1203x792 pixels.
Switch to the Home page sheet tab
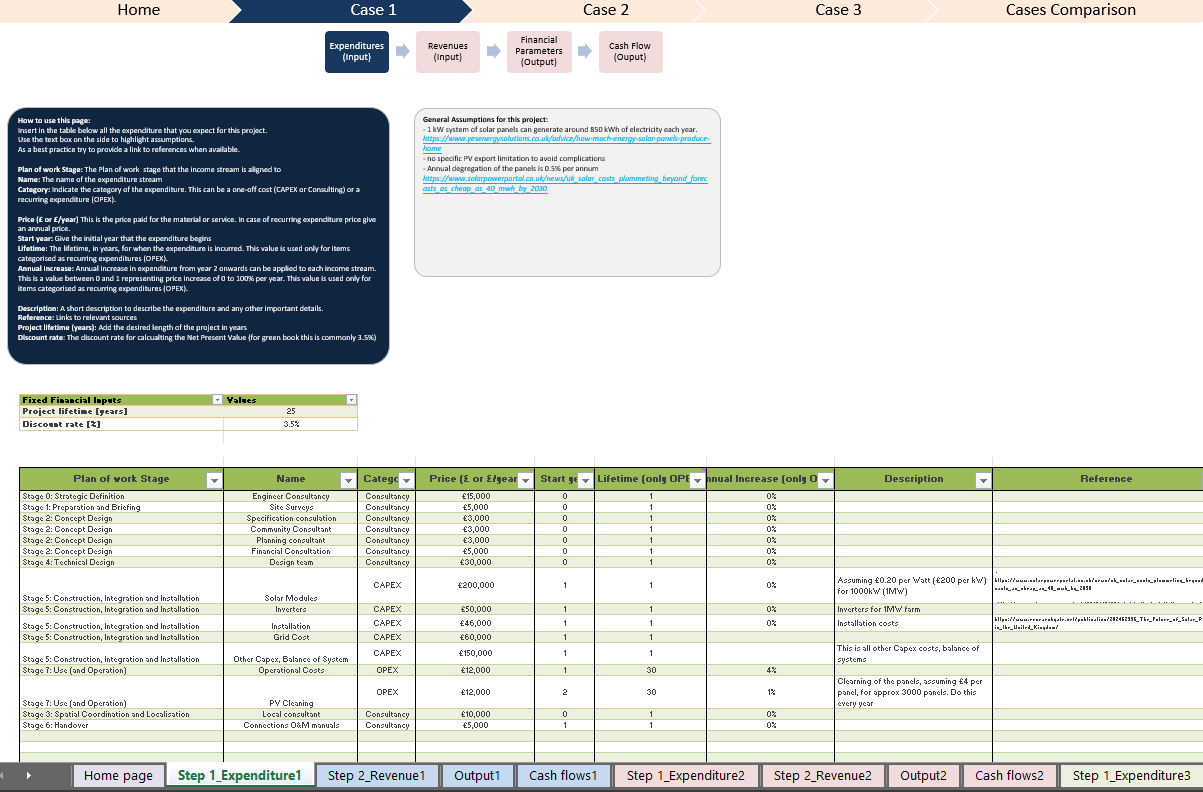(x=119, y=776)
